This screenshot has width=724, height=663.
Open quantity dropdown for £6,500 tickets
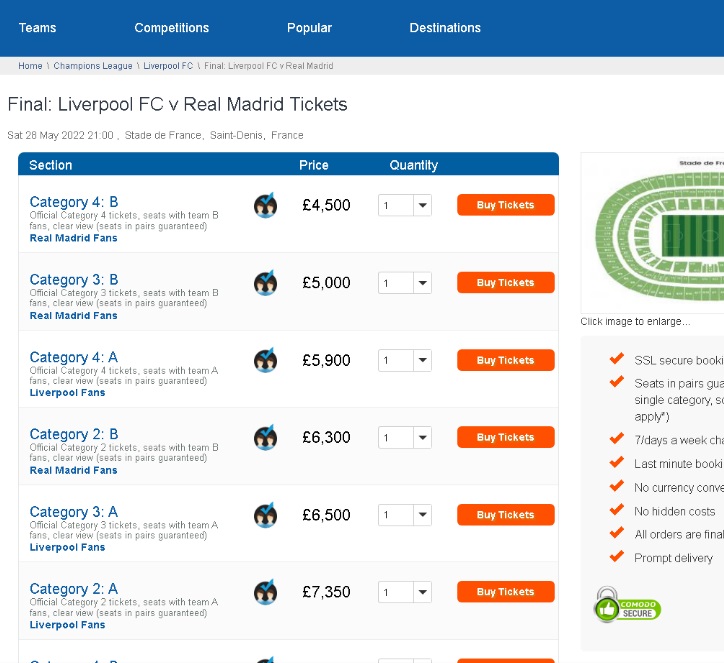click(x=405, y=515)
